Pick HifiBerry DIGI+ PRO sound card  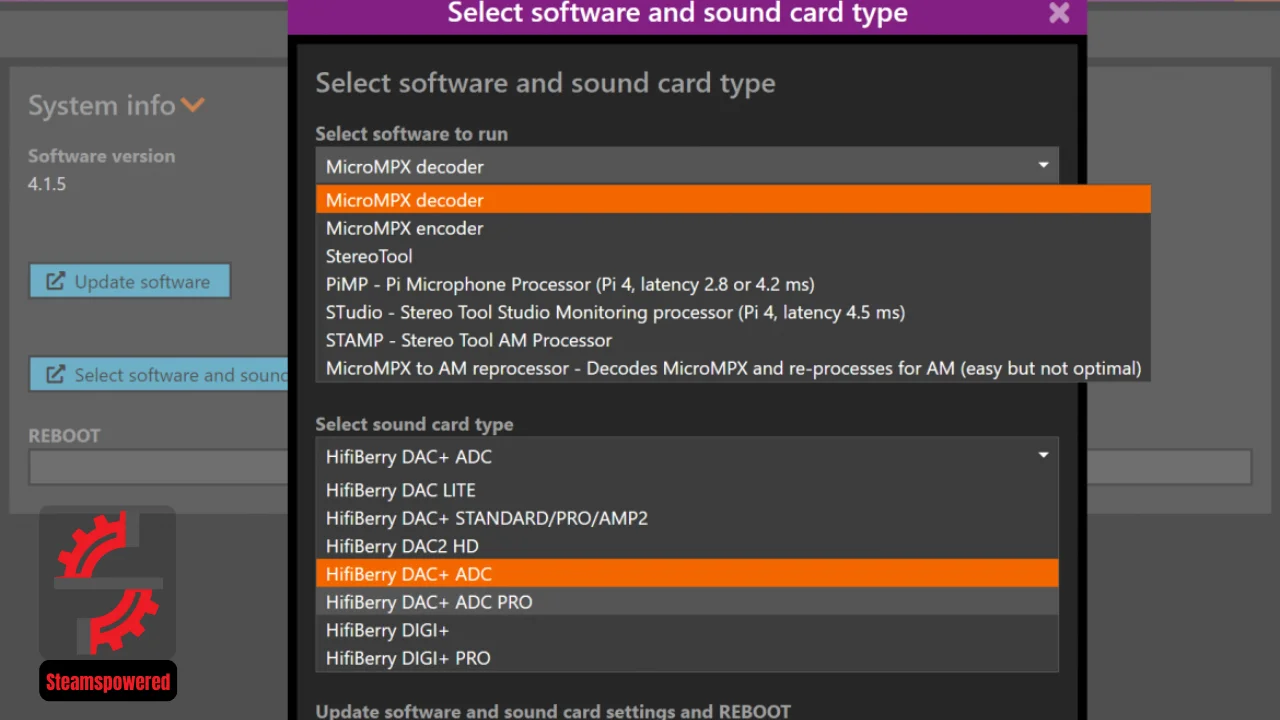coord(687,658)
